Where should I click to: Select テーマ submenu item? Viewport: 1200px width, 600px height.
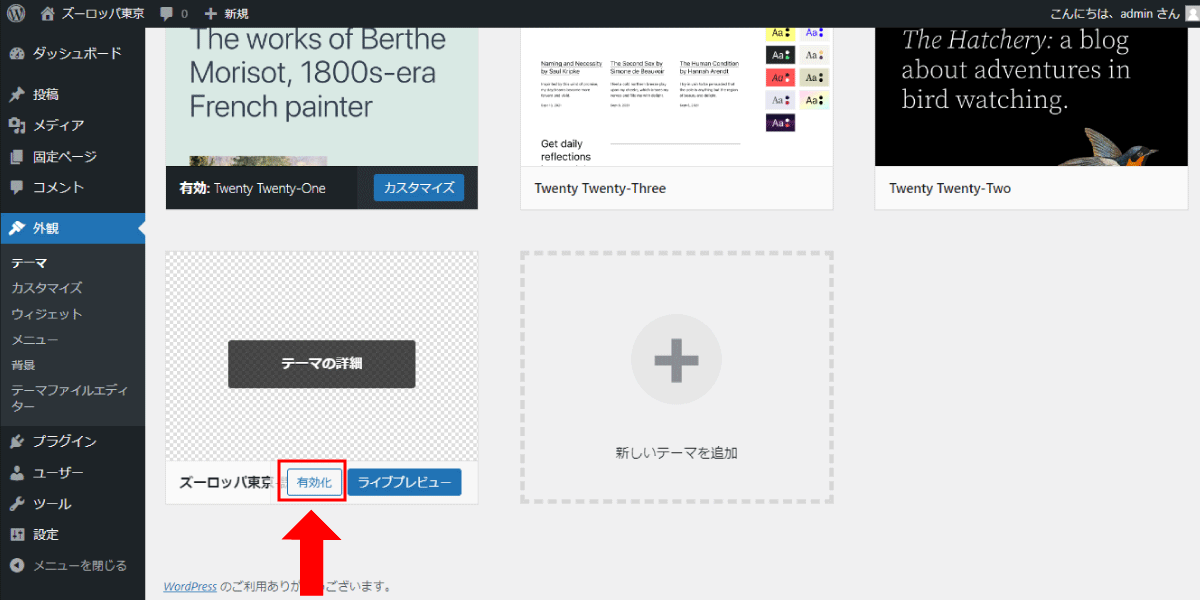pos(29,263)
